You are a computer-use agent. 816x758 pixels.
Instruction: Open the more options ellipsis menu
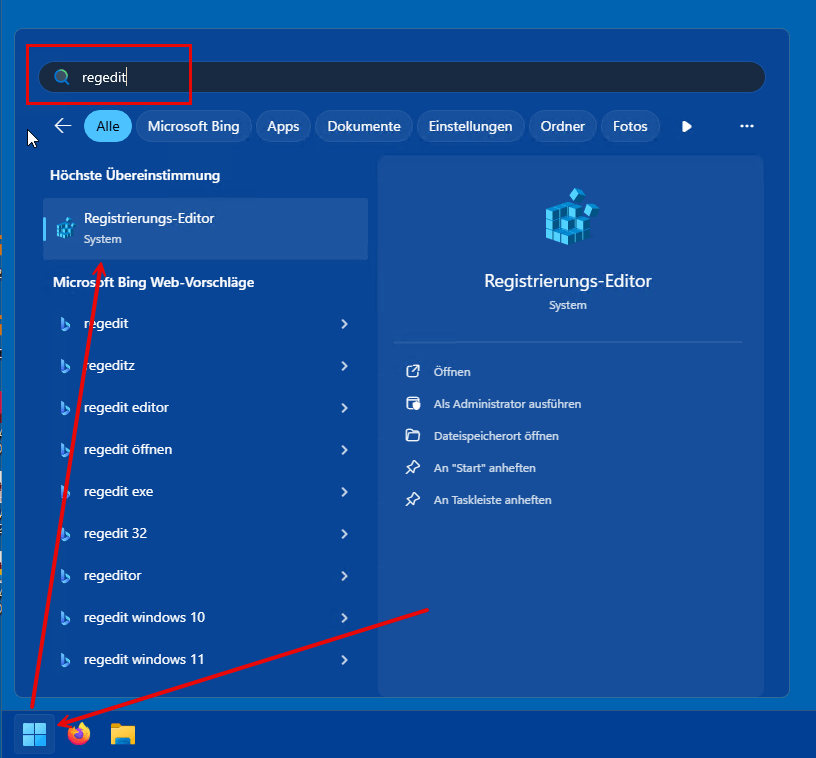point(747,126)
